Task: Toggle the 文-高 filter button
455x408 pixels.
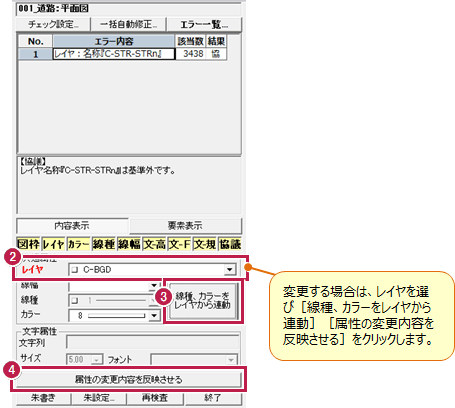Action: 154,244
